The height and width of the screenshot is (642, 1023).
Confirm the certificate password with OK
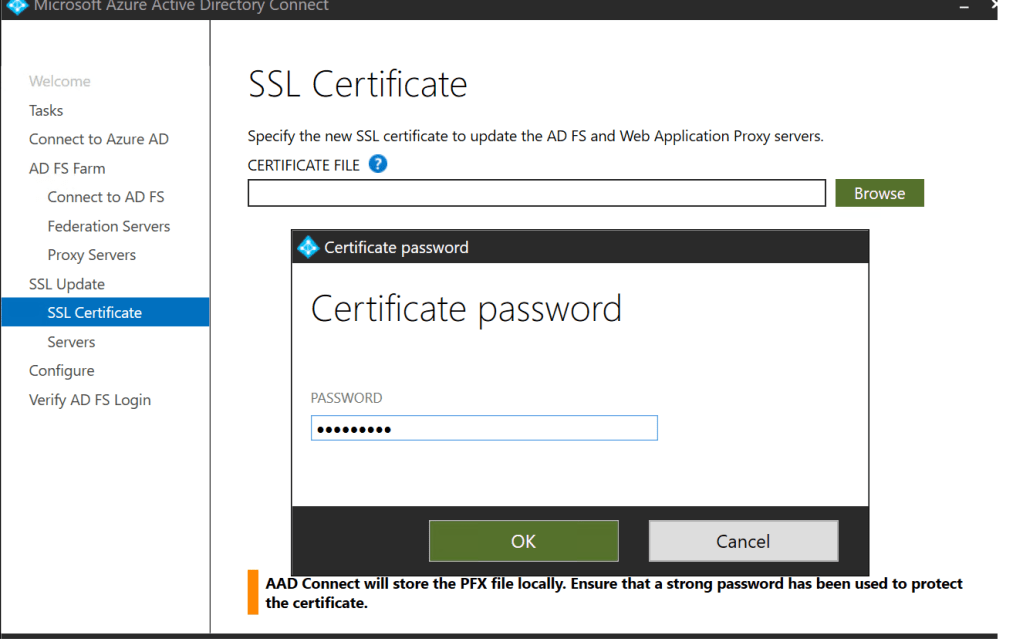tap(523, 541)
